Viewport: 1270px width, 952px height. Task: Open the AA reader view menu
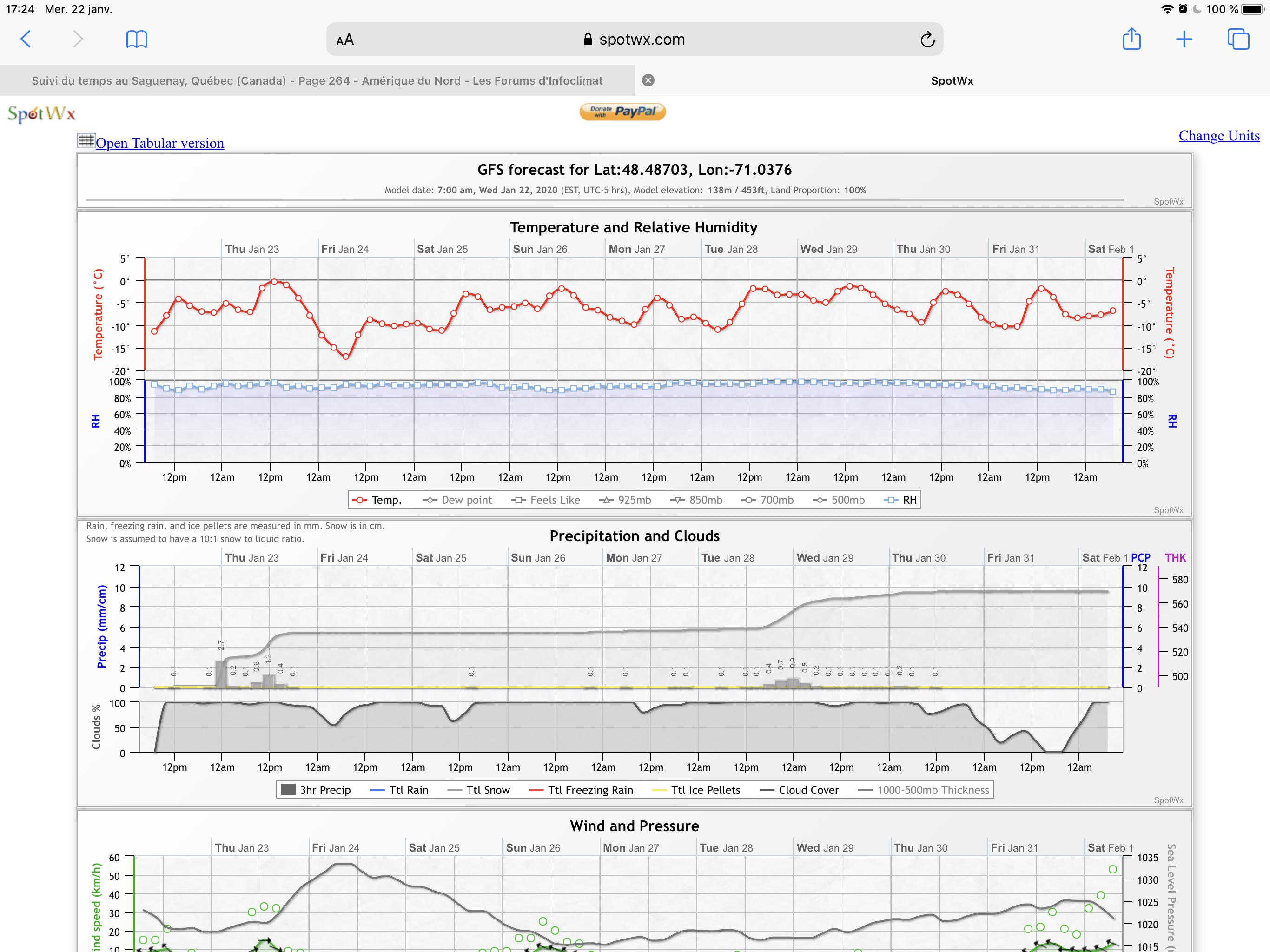pyautogui.click(x=345, y=40)
